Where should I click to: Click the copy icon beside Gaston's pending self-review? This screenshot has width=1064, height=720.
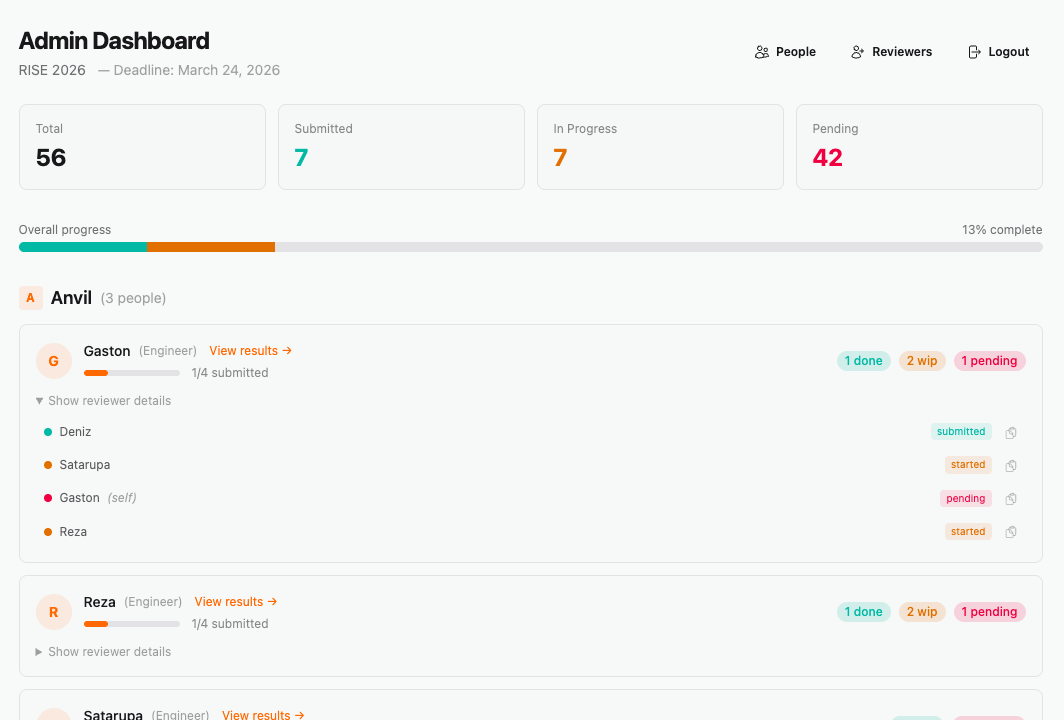click(x=1011, y=498)
